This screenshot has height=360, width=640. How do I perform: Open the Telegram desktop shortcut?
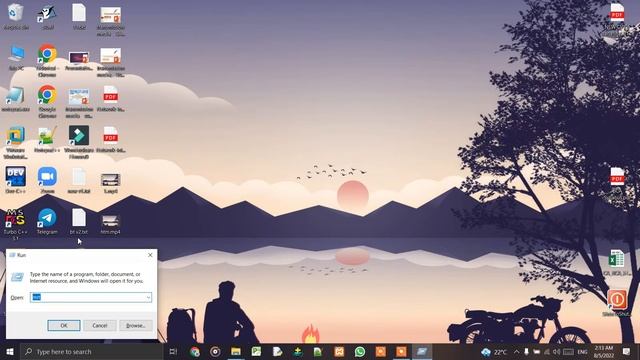pos(47,221)
